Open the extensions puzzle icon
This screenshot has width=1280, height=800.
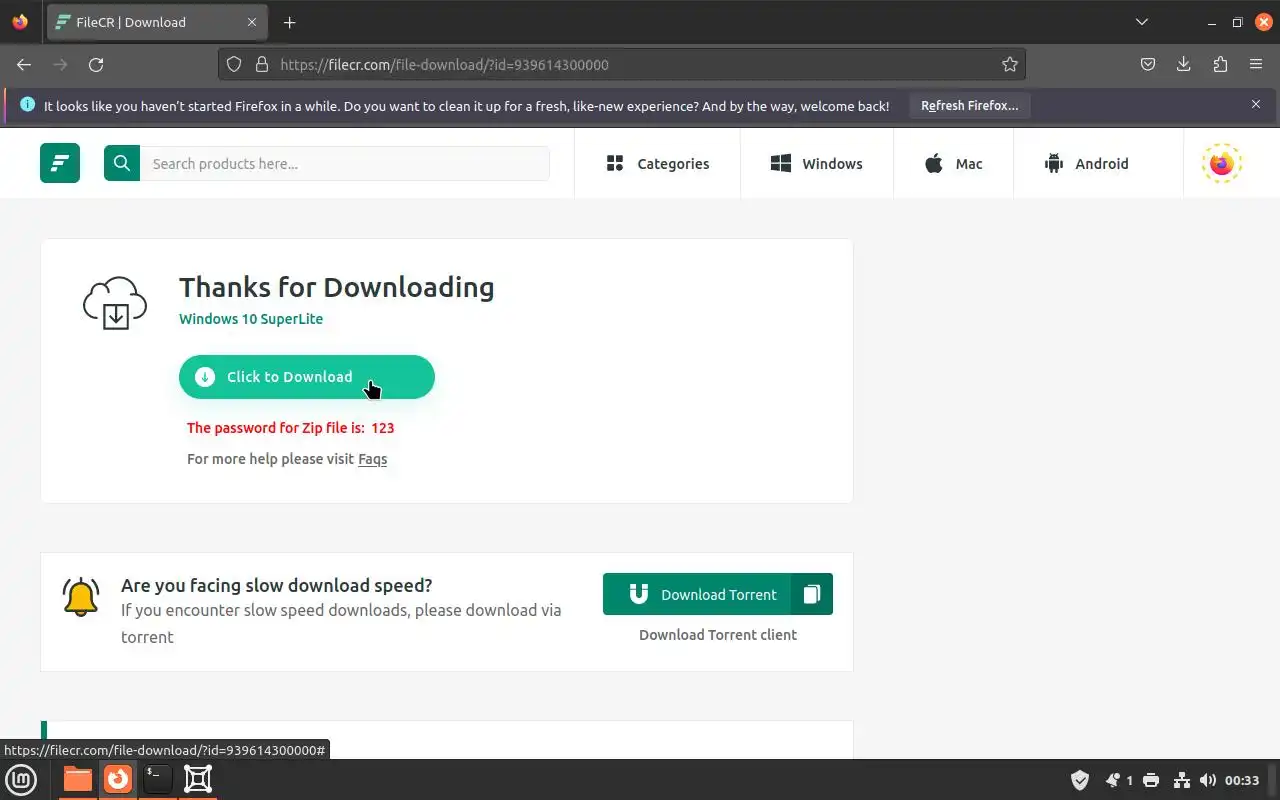tap(1220, 64)
